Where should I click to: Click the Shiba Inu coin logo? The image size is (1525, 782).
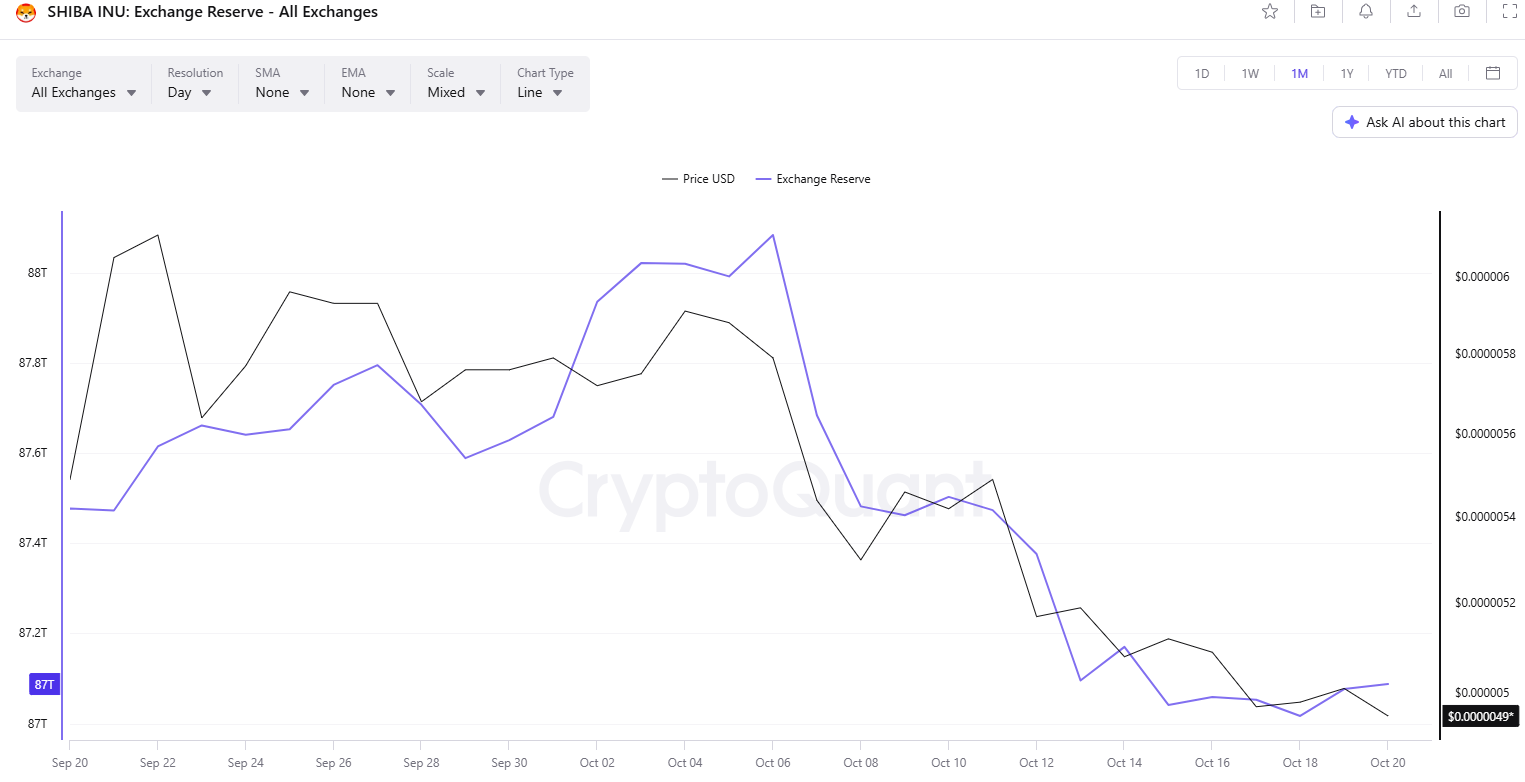pos(26,13)
